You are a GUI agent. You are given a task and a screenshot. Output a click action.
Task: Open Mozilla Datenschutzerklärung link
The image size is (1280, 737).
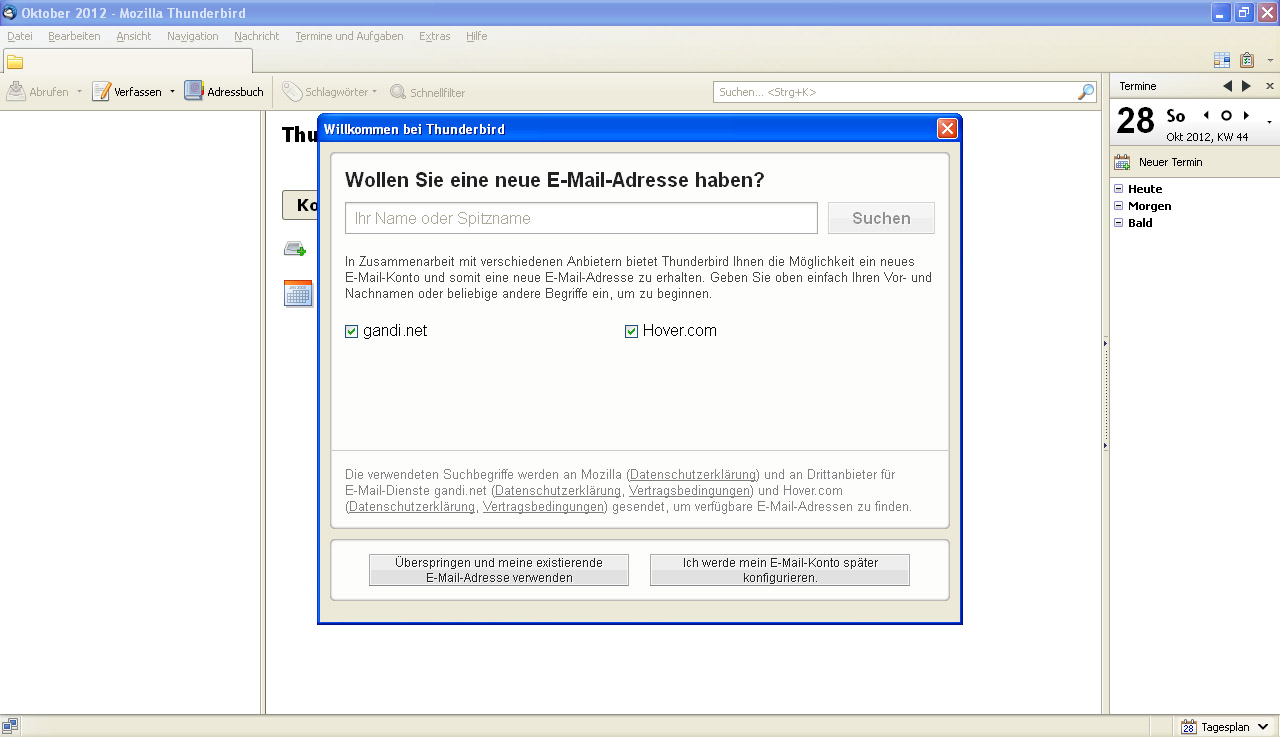coord(693,475)
